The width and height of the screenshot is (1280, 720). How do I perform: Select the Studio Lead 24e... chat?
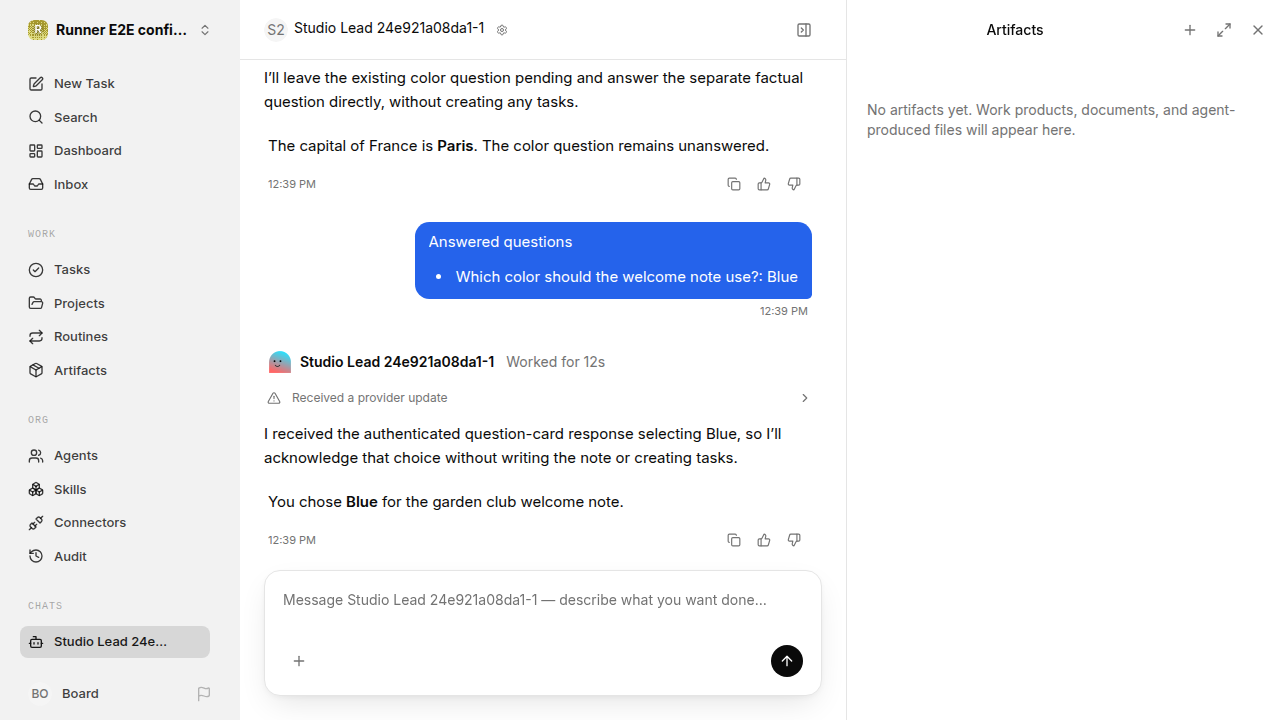(x=115, y=642)
